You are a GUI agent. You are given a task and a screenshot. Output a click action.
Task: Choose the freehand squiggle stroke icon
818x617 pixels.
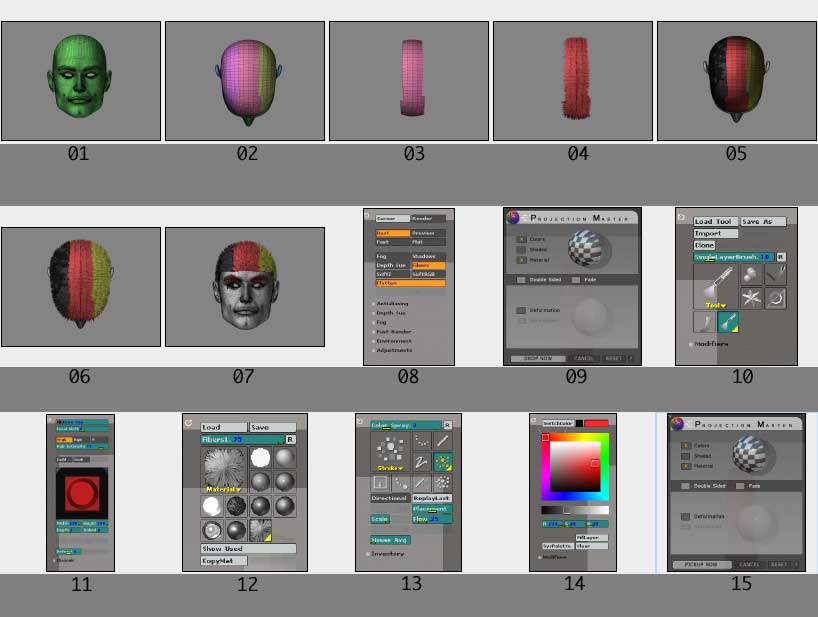tap(421, 462)
